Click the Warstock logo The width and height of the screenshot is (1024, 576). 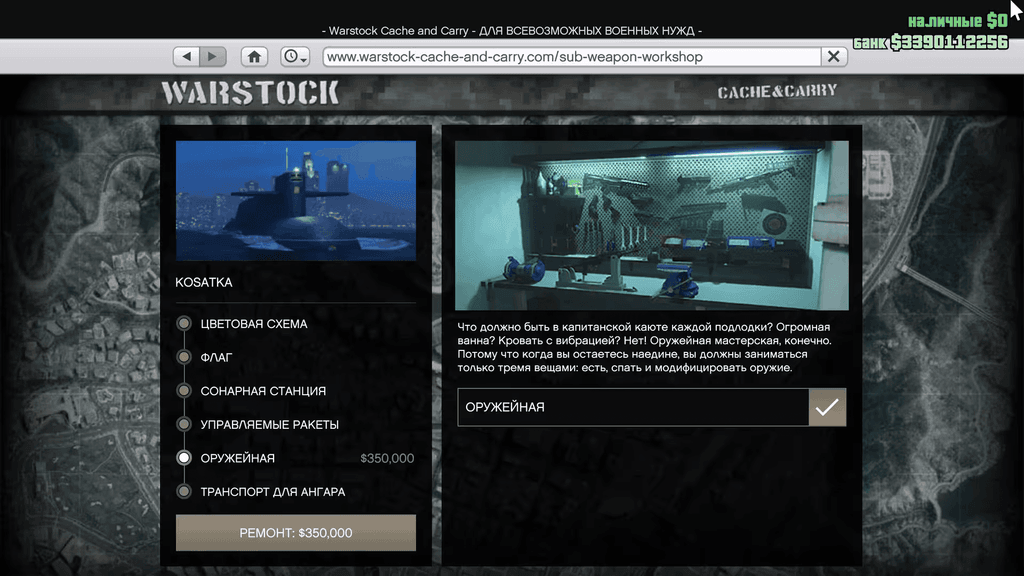pos(250,93)
